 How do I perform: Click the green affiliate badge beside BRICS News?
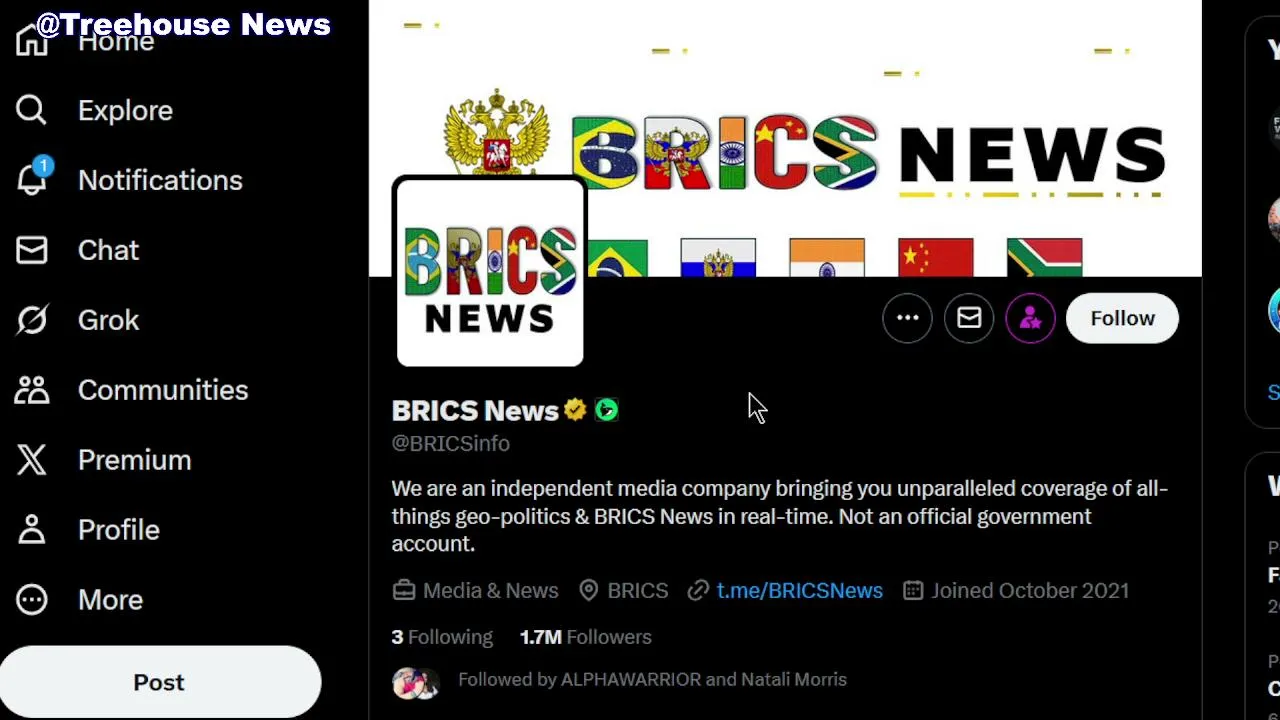pos(606,410)
